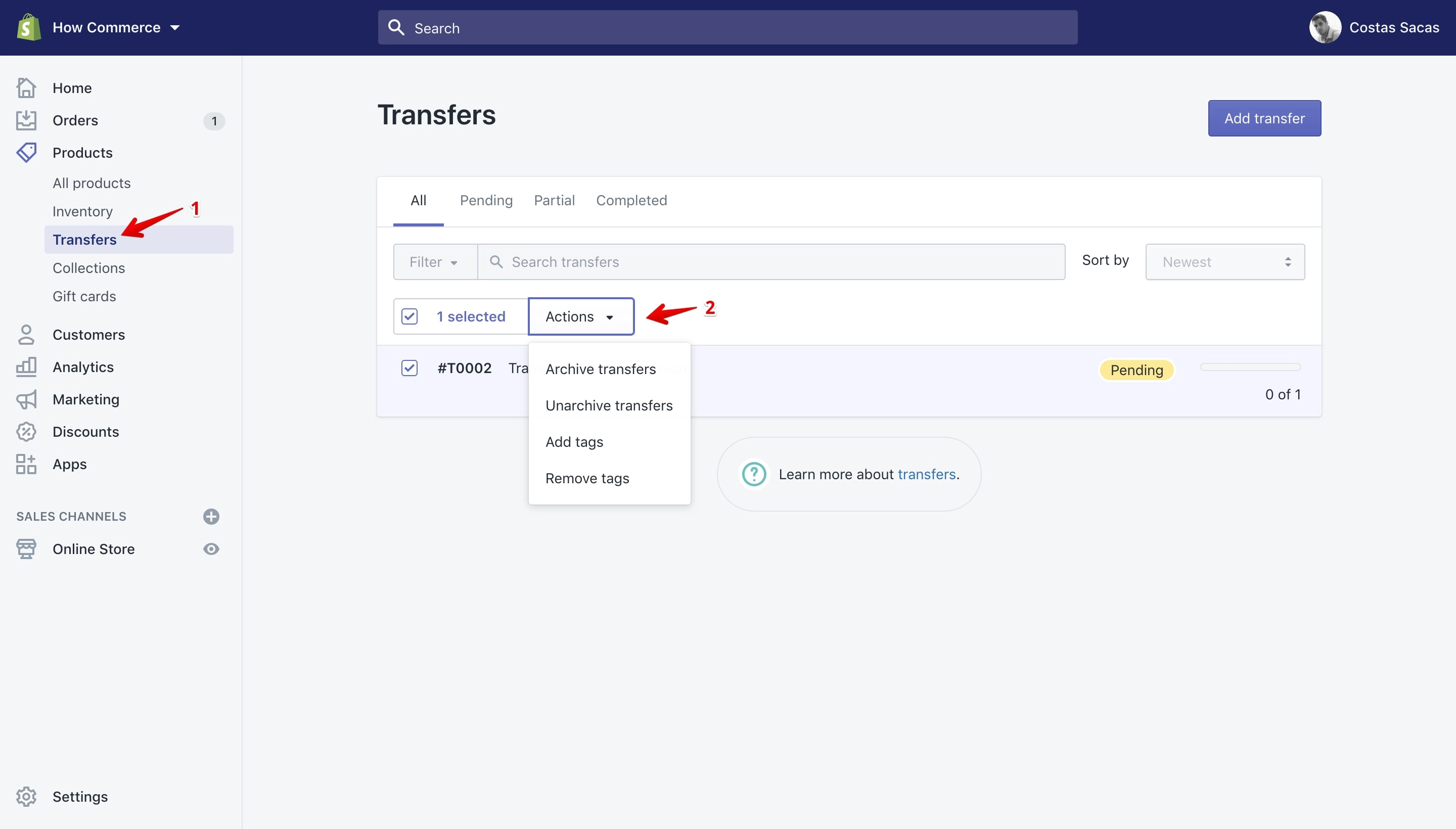The width and height of the screenshot is (1456, 829).
Task: Click the #T0002 received progress bar
Action: (x=1250, y=367)
